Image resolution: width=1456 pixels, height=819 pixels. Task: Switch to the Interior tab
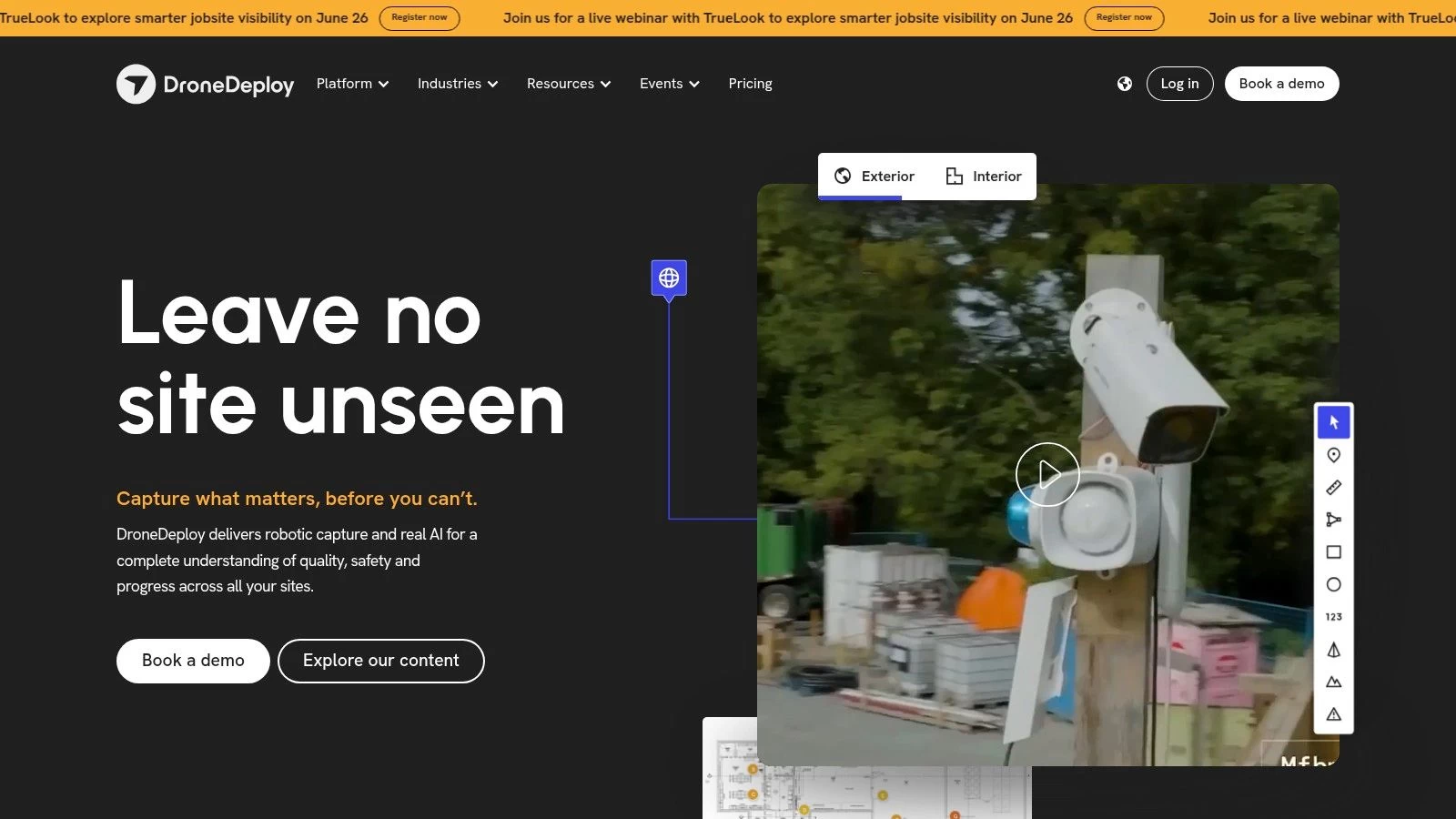pos(984,177)
